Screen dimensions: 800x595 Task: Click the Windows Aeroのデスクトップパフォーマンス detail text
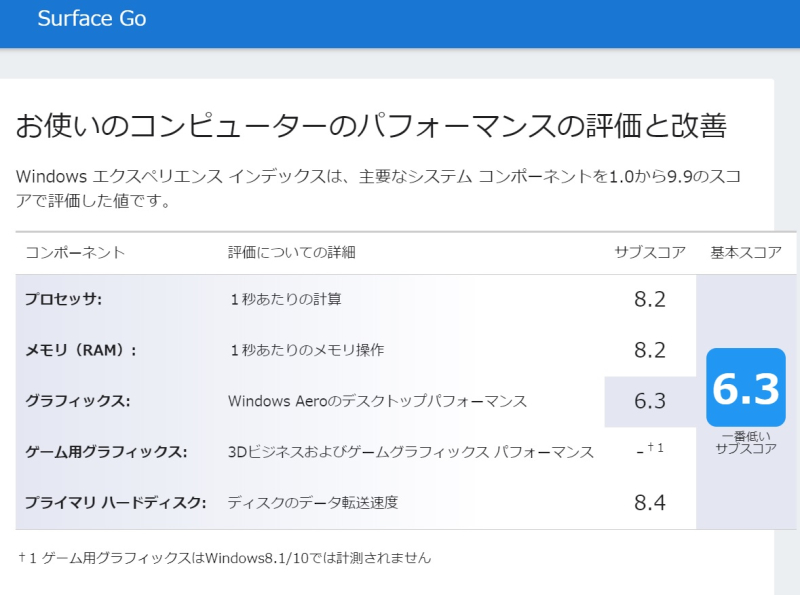pyautogui.click(x=377, y=401)
